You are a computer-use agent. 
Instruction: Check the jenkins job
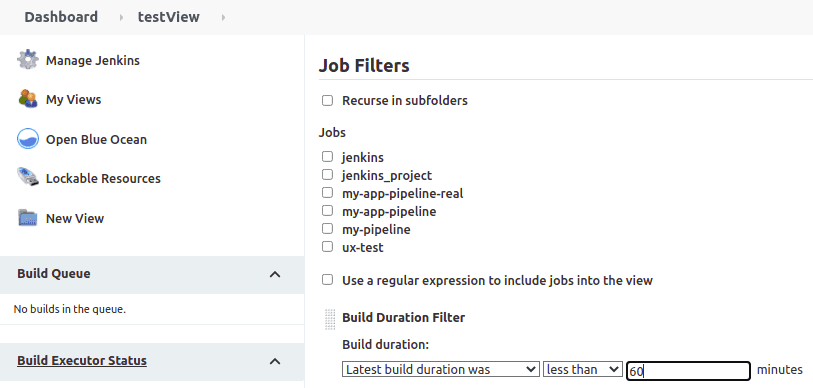click(327, 156)
